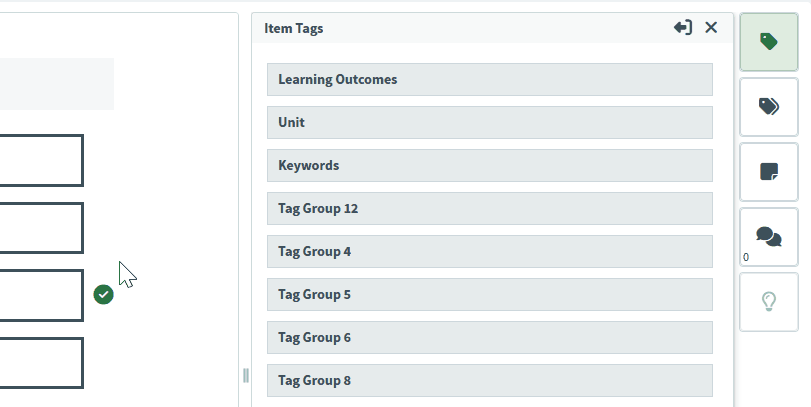Open the multiple tags sidebar icon
Viewport: 811px width, 407px height.
[768, 107]
